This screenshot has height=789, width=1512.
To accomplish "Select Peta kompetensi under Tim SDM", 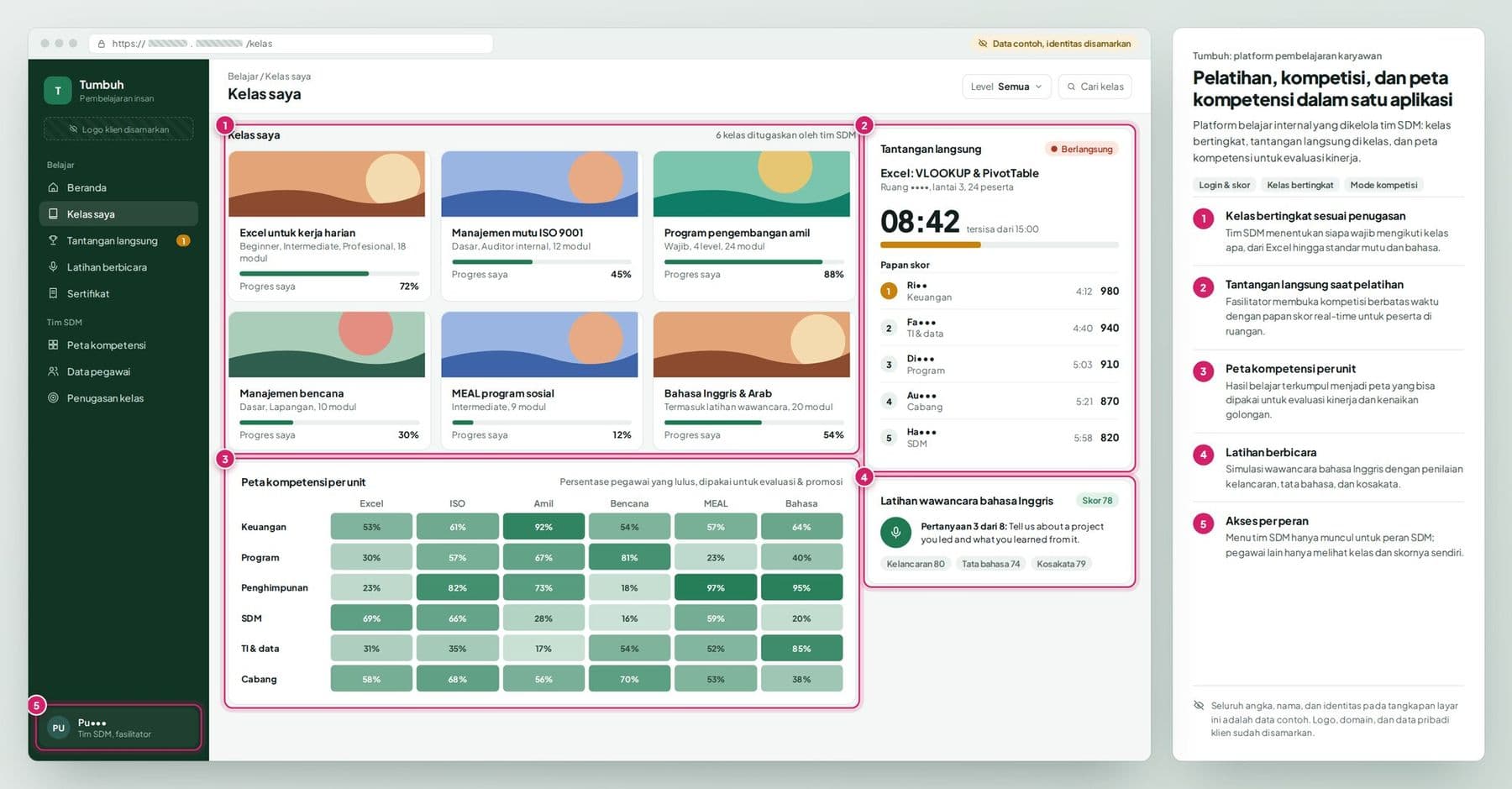I will pos(118,345).
